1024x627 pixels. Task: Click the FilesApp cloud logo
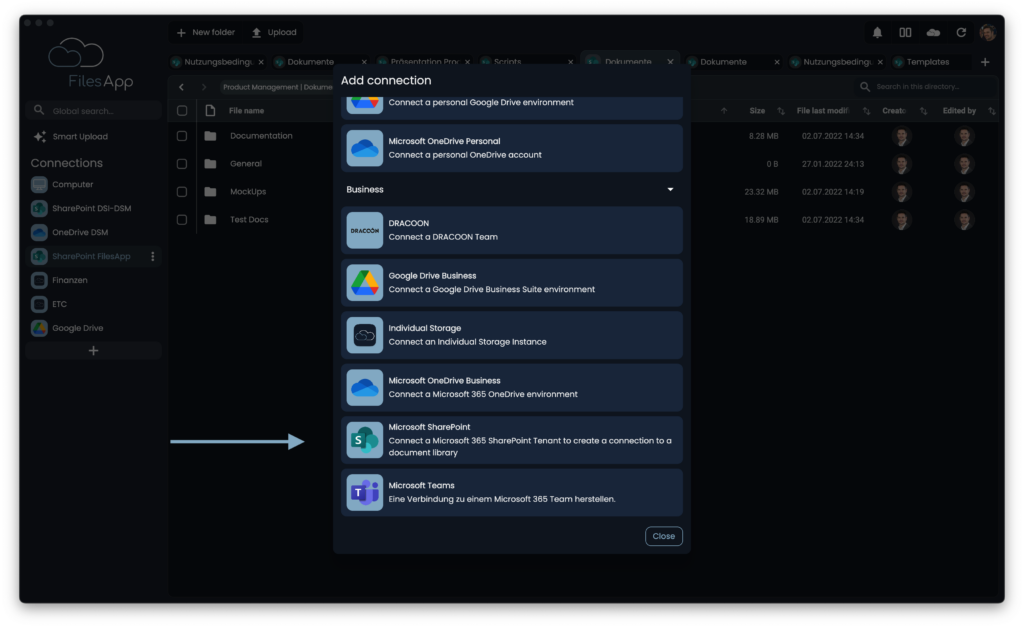(76, 53)
